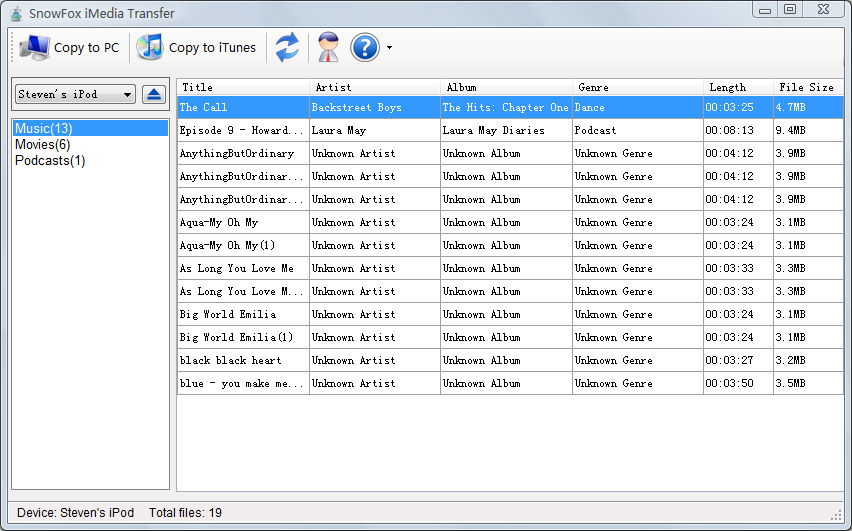Expand the arrow next to help icon
The image size is (852, 531).
[389, 48]
